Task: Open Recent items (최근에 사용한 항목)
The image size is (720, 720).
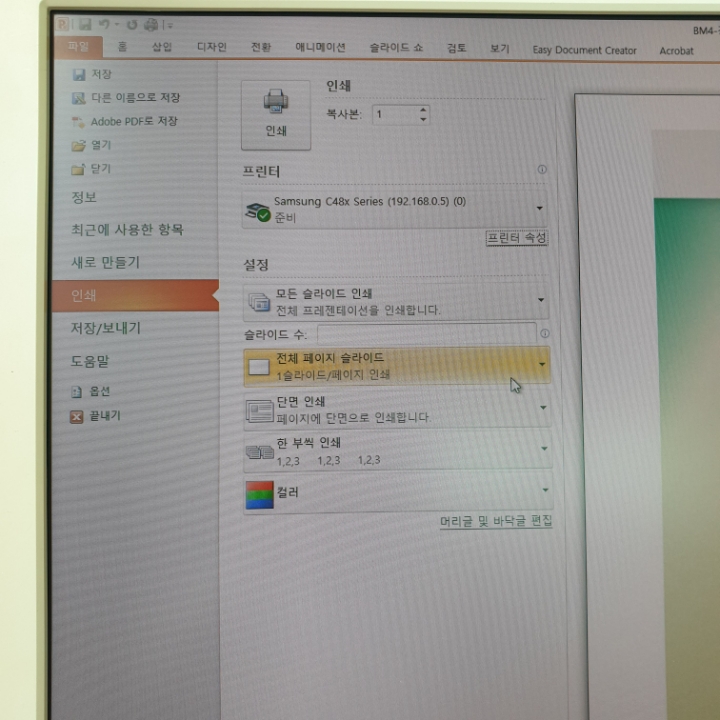Action: tap(127, 230)
